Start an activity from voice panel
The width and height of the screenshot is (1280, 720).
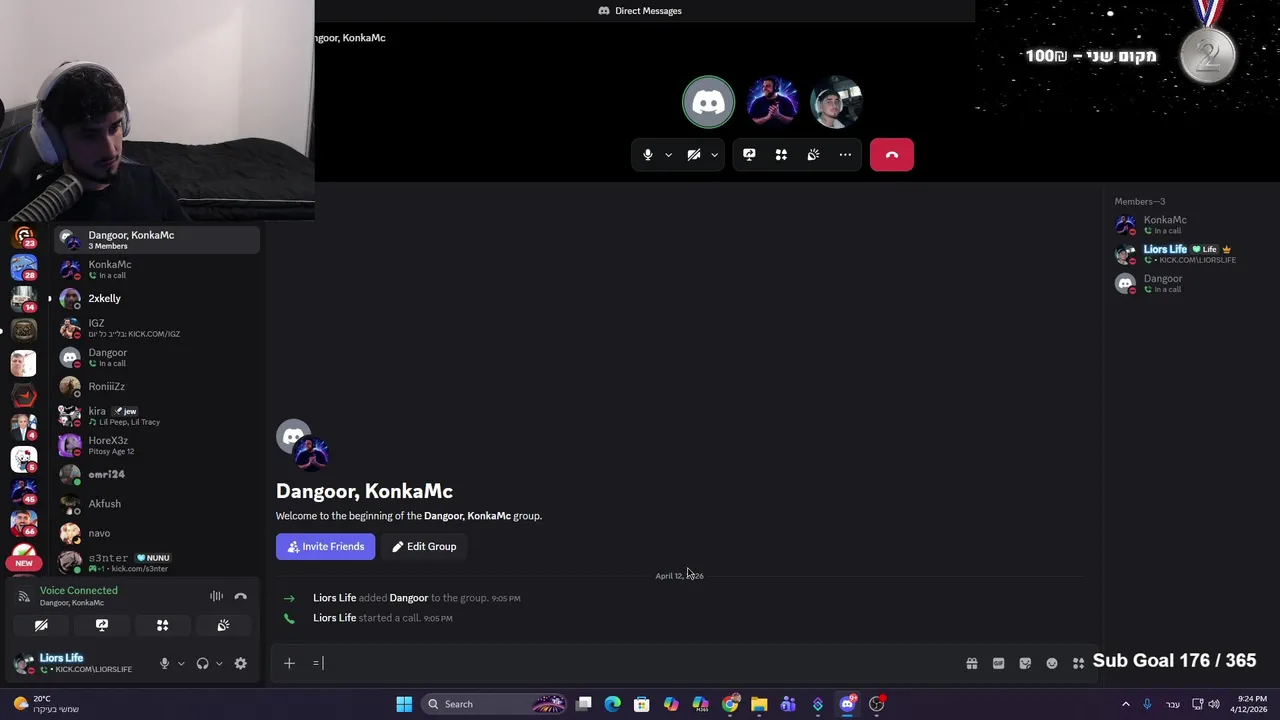162,625
